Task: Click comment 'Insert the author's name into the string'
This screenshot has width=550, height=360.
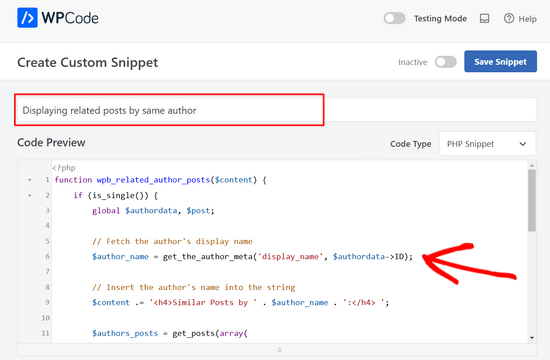Action: coord(194,287)
